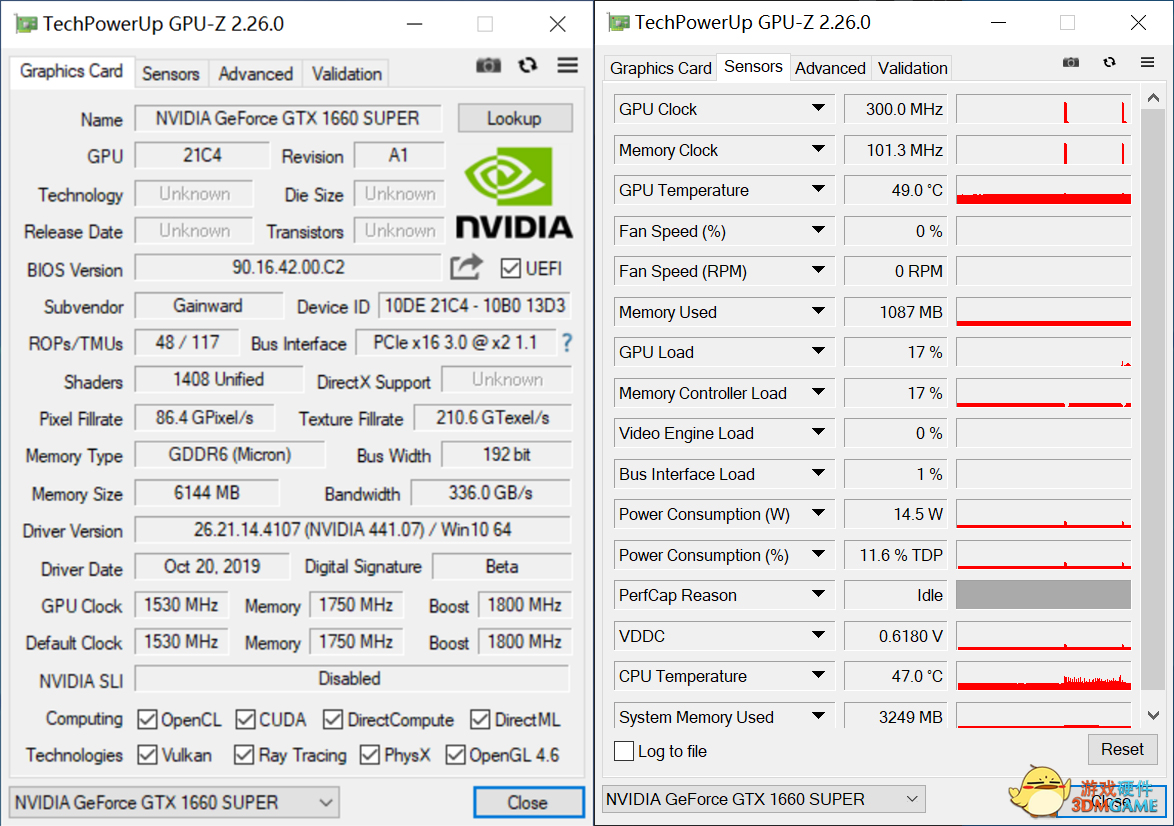Open the PerfCap Reason dropdown
The height and width of the screenshot is (826, 1174).
click(x=818, y=594)
